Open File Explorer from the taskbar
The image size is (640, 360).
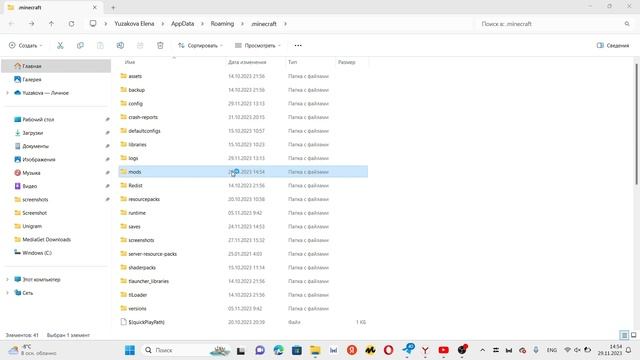pyautogui.click(x=315, y=350)
